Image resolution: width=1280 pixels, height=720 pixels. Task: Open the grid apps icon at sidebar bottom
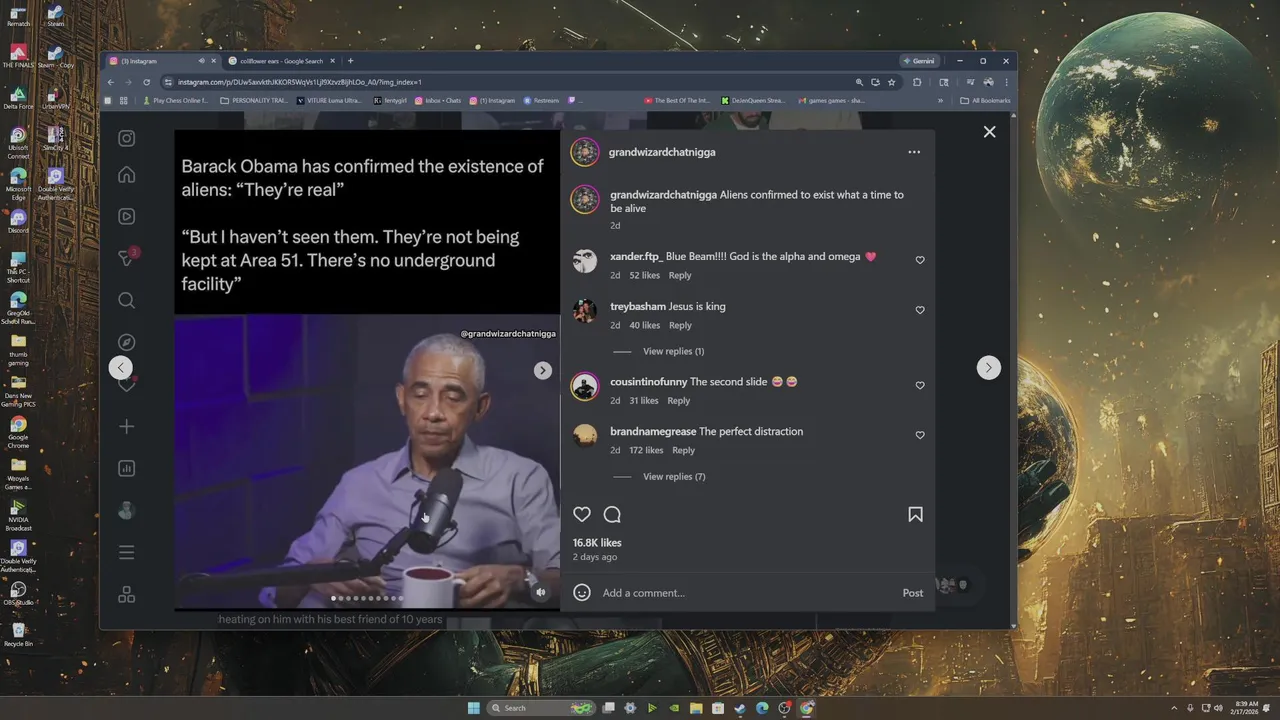127,595
